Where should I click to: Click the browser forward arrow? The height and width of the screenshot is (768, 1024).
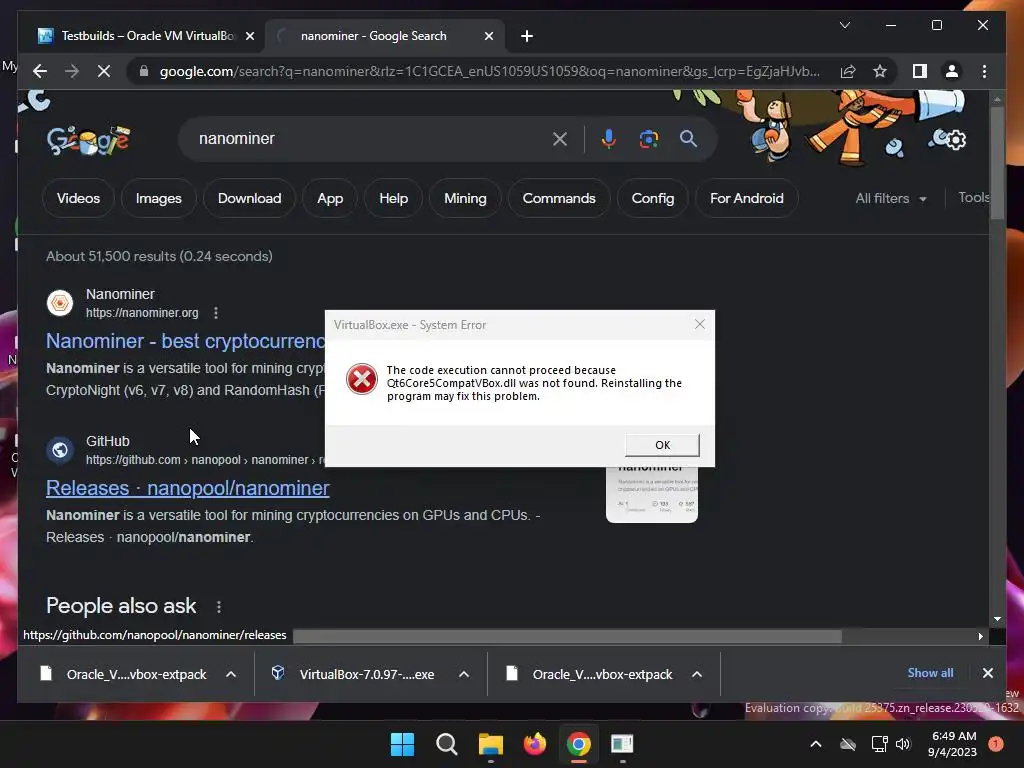[x=72, y=71]
